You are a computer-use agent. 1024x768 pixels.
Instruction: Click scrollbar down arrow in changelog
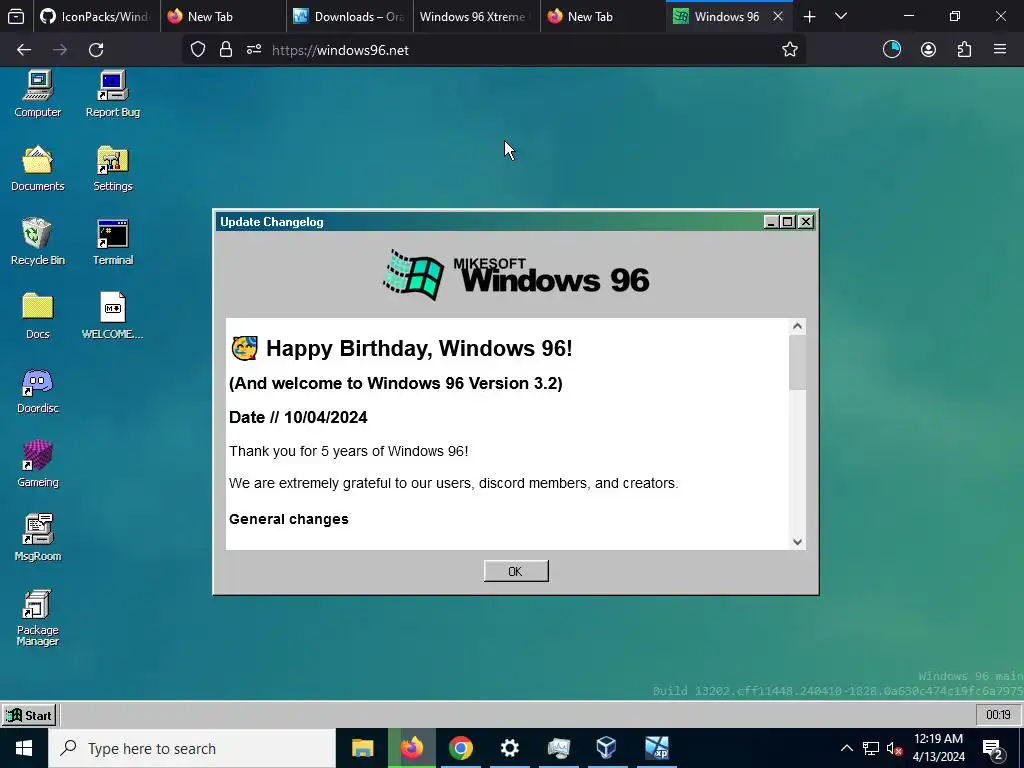[x=797, y=541]
